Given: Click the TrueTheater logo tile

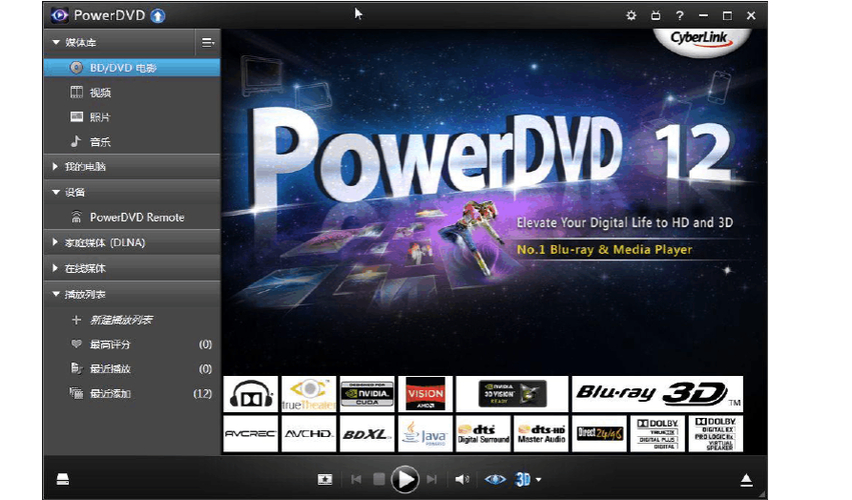Looking at the screenshot, I should (x=309, y=394).
